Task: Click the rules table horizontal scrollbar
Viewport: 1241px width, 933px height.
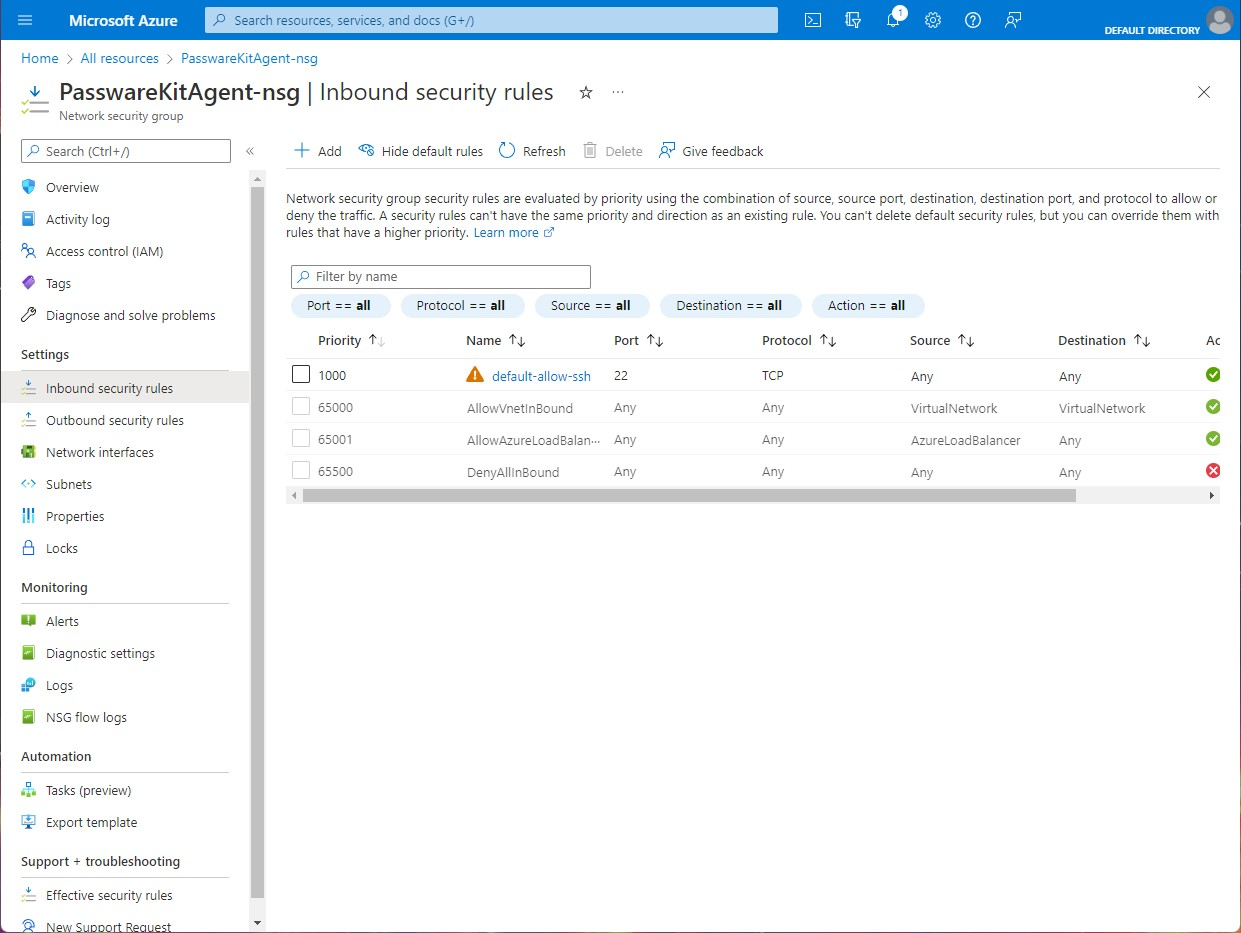Action: (x=688, y=495)
